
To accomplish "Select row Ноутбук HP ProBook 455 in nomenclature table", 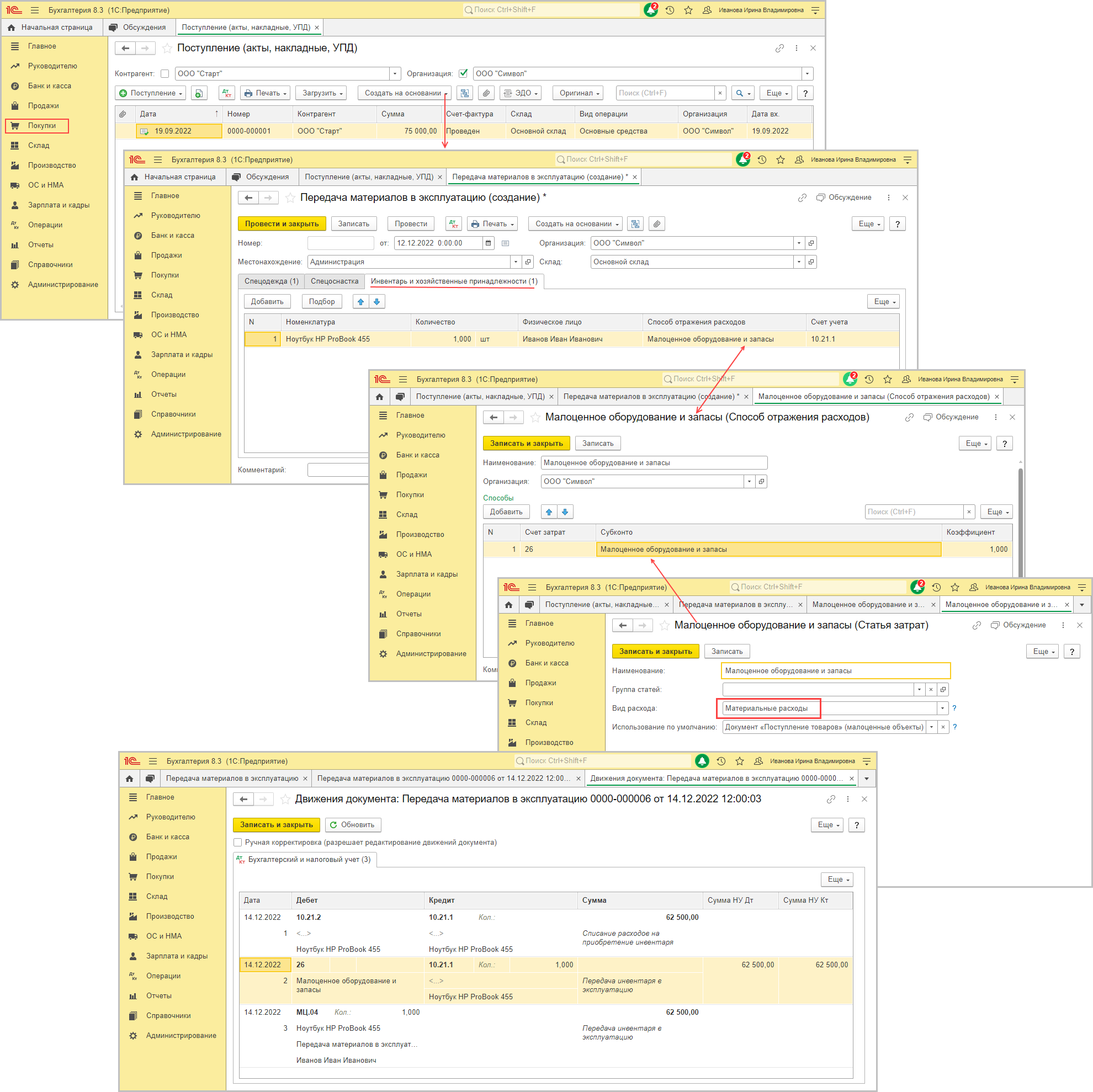I will coord(571,339).
